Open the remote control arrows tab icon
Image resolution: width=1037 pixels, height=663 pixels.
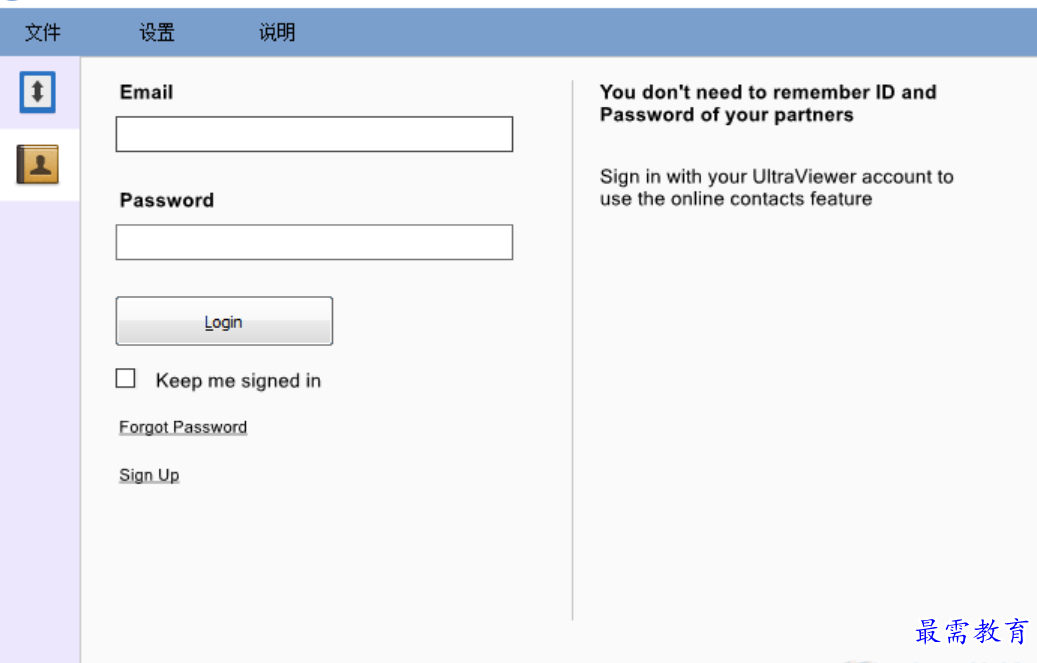(x=38, y=93)
